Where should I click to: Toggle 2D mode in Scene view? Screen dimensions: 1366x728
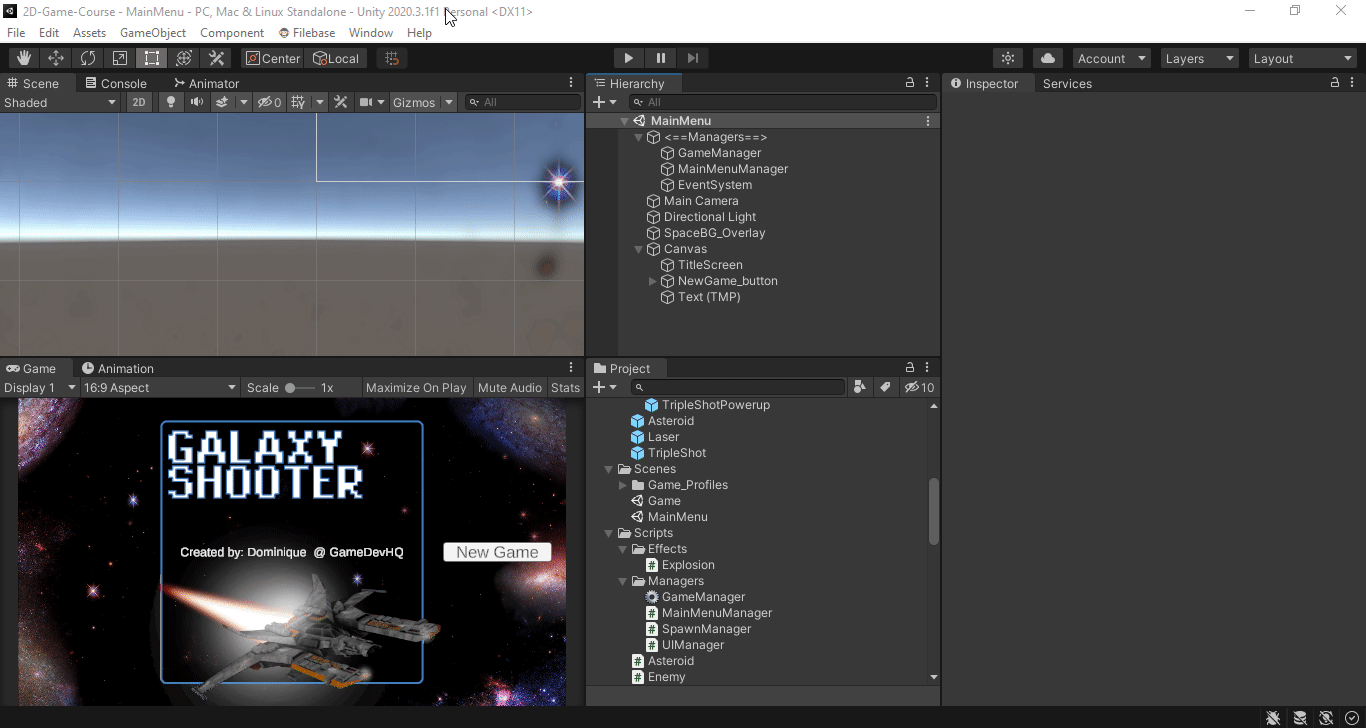point(139,102)
